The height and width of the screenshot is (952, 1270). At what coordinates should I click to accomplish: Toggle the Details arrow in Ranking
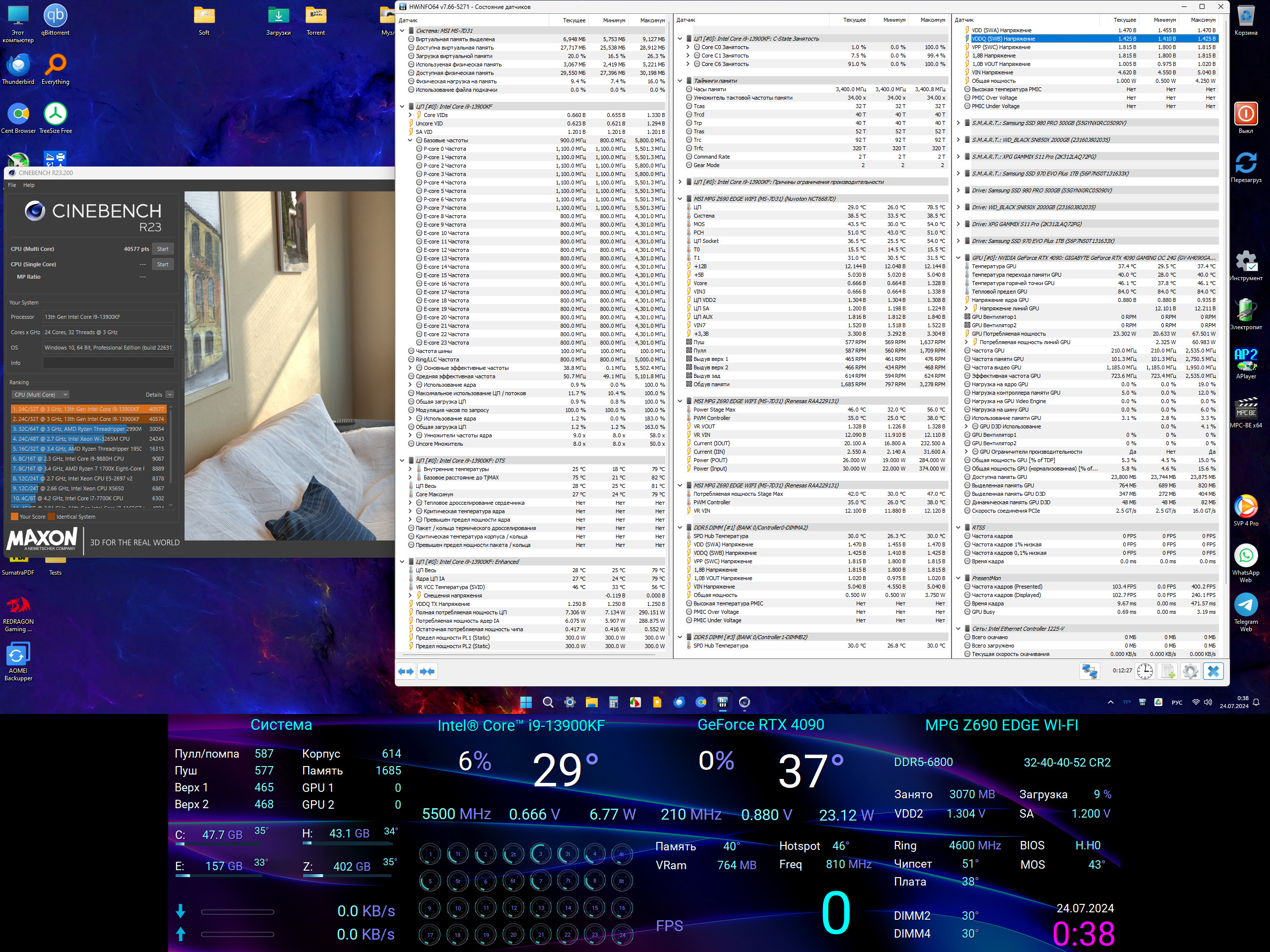(x=169, y=395)
